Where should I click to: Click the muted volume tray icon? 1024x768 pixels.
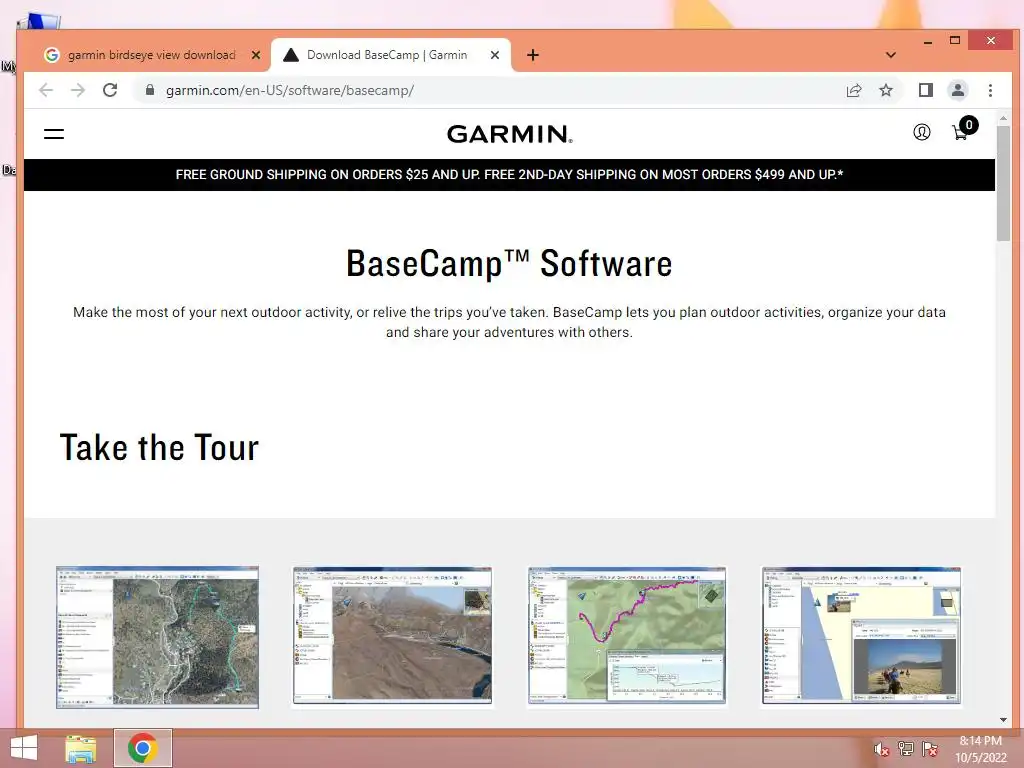[881, 749]
